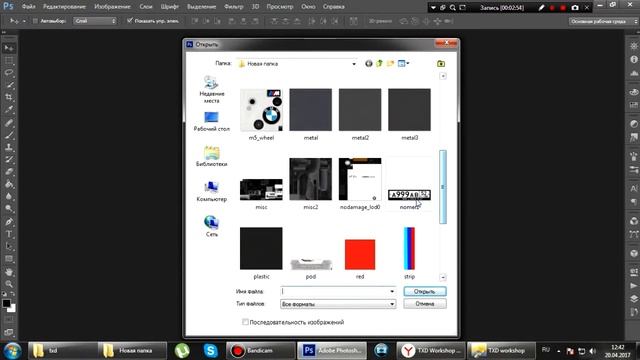Open the Bandicam bar dropdown arrow
640x360 pixels.
tap(433, 7)
